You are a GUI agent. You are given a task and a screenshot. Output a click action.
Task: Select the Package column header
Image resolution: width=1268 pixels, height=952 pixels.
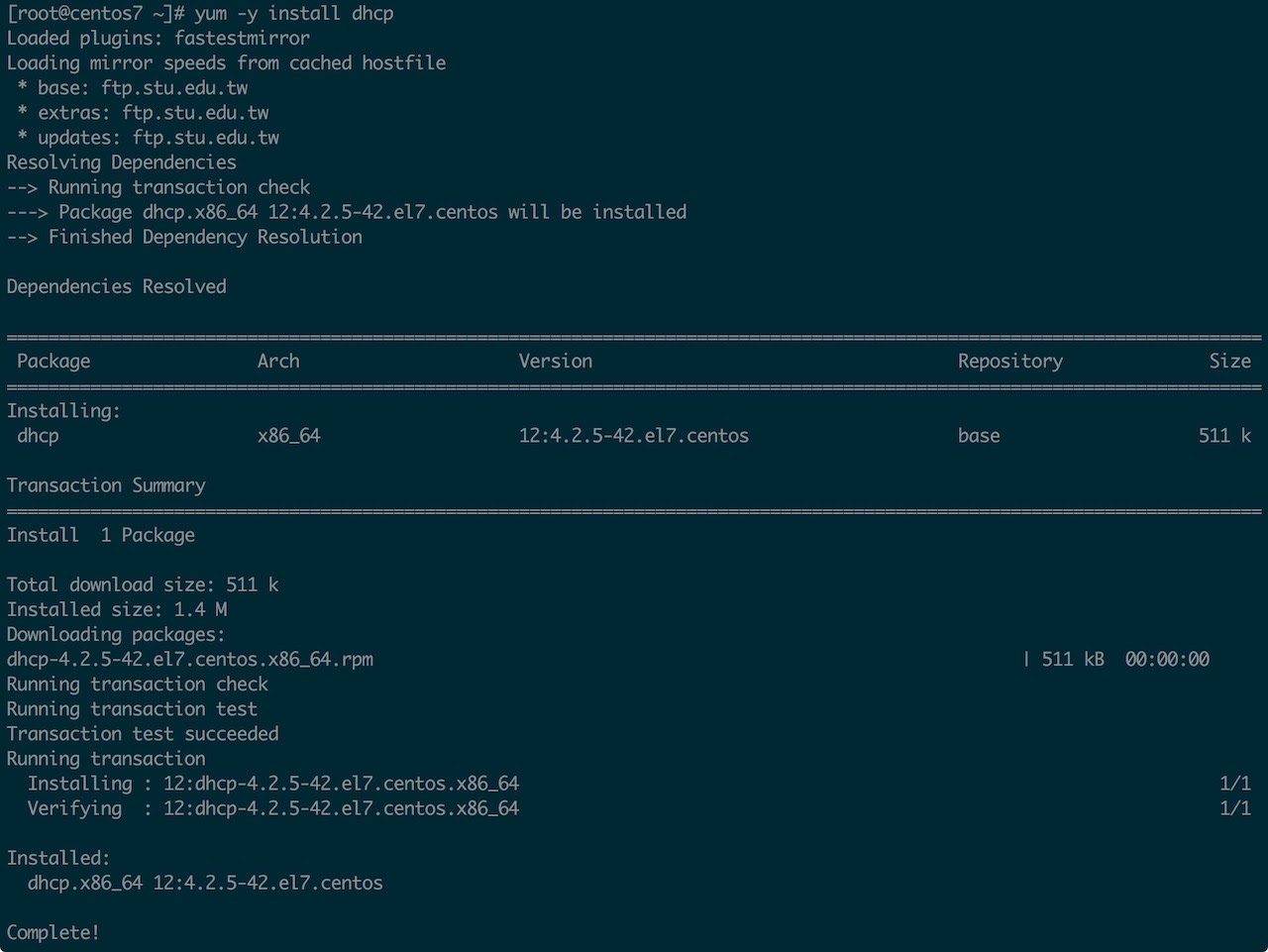(x=53, y=361)
